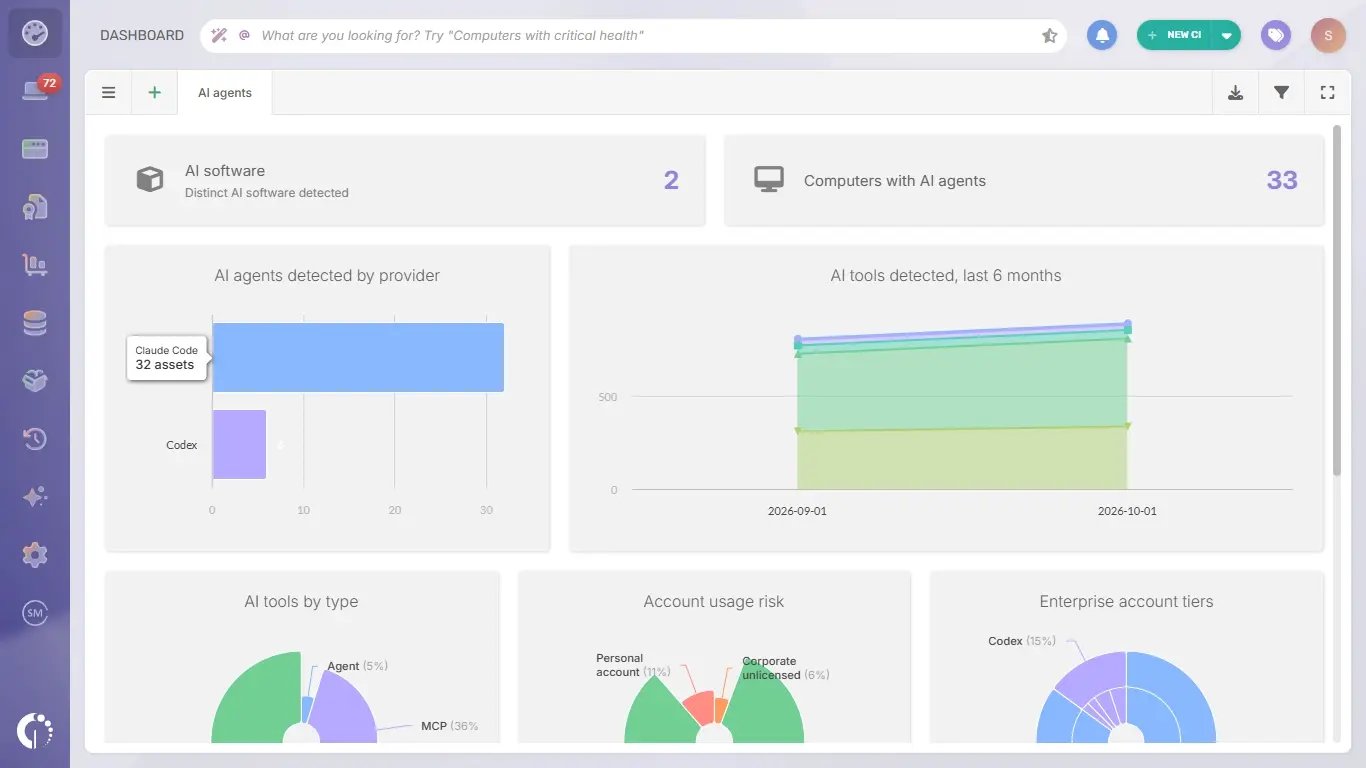Click the purple tags icon
Screen dimensions: 1366x768
pos(1275,35)
